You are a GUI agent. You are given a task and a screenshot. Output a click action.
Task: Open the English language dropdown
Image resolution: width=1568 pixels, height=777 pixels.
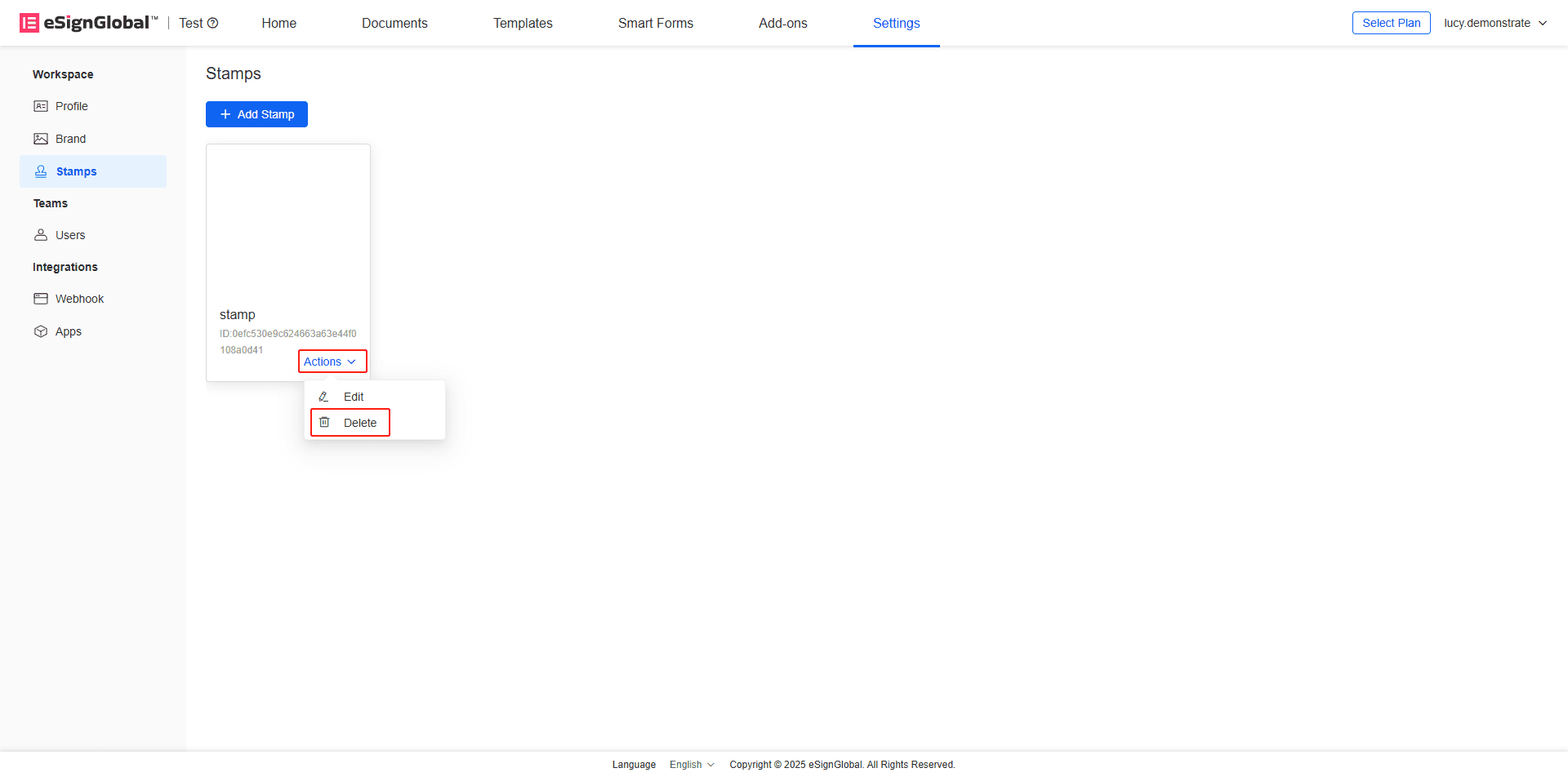pos(691,765)
